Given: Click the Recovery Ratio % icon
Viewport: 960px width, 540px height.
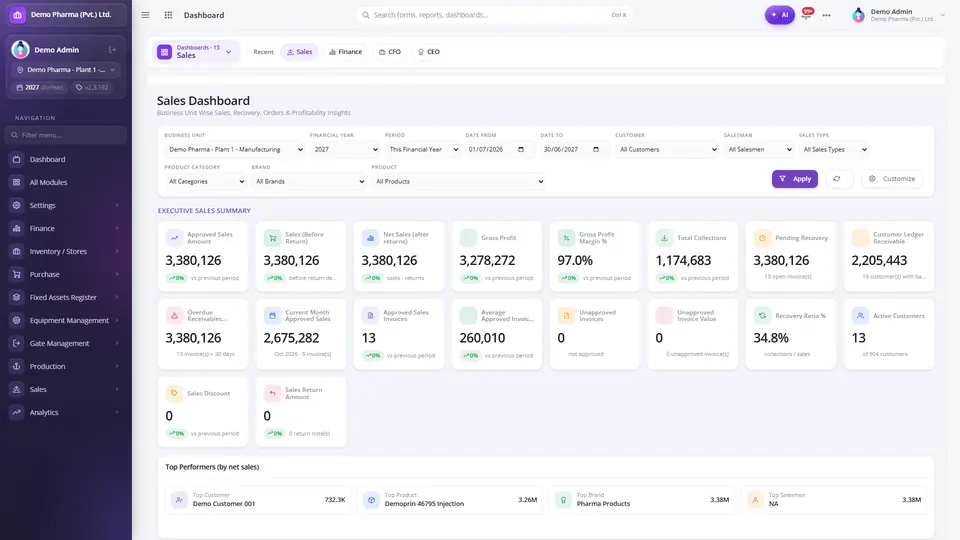Looking at the screenshot, I should coord(762,315).
